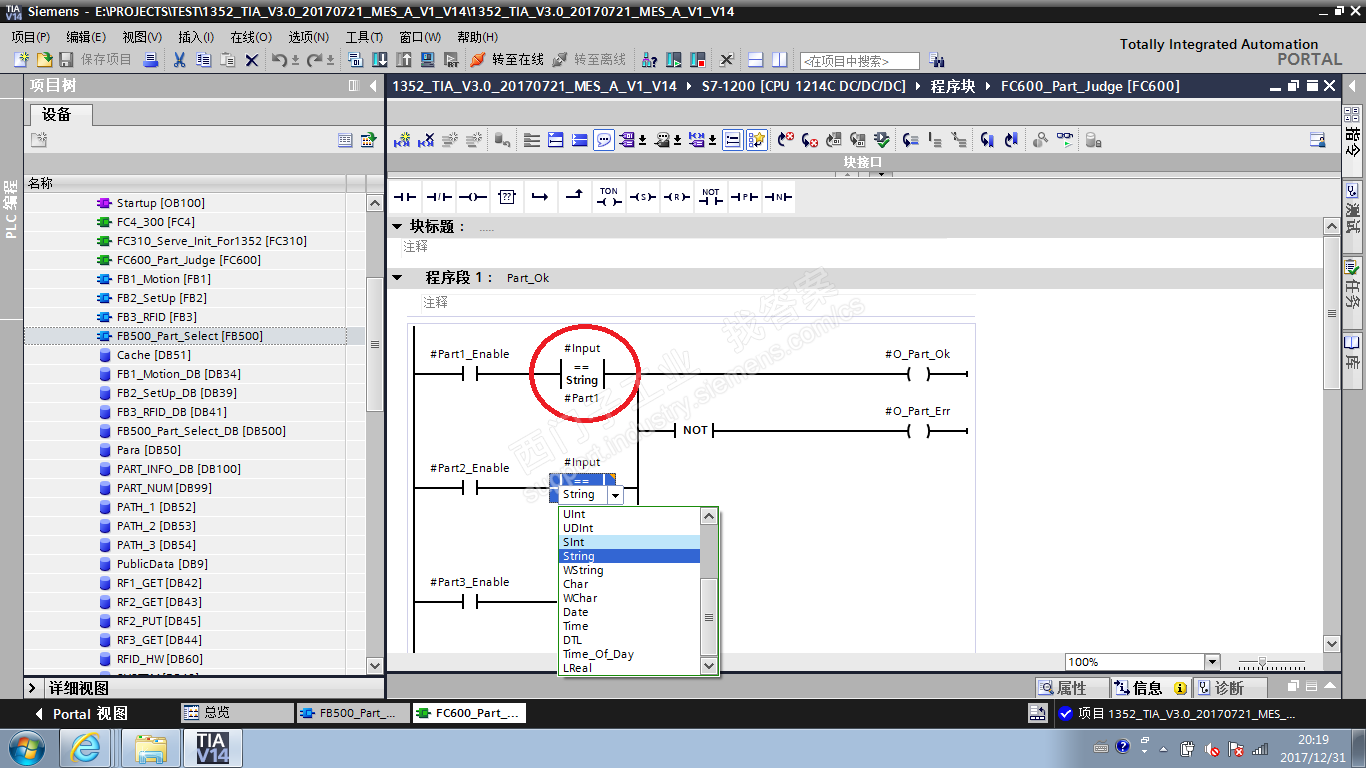Compile the project from main toolbar
The width and height of the screenshot is (1366, 768).
point(354,60)
